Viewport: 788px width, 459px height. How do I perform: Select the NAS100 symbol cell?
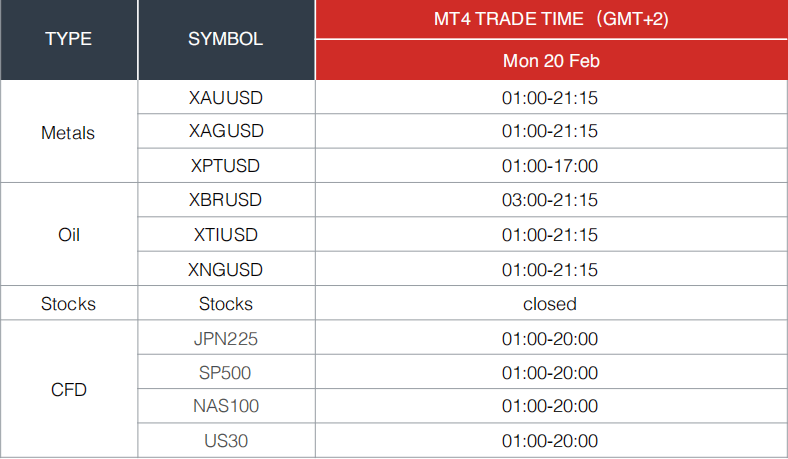(x=226, y=406)
